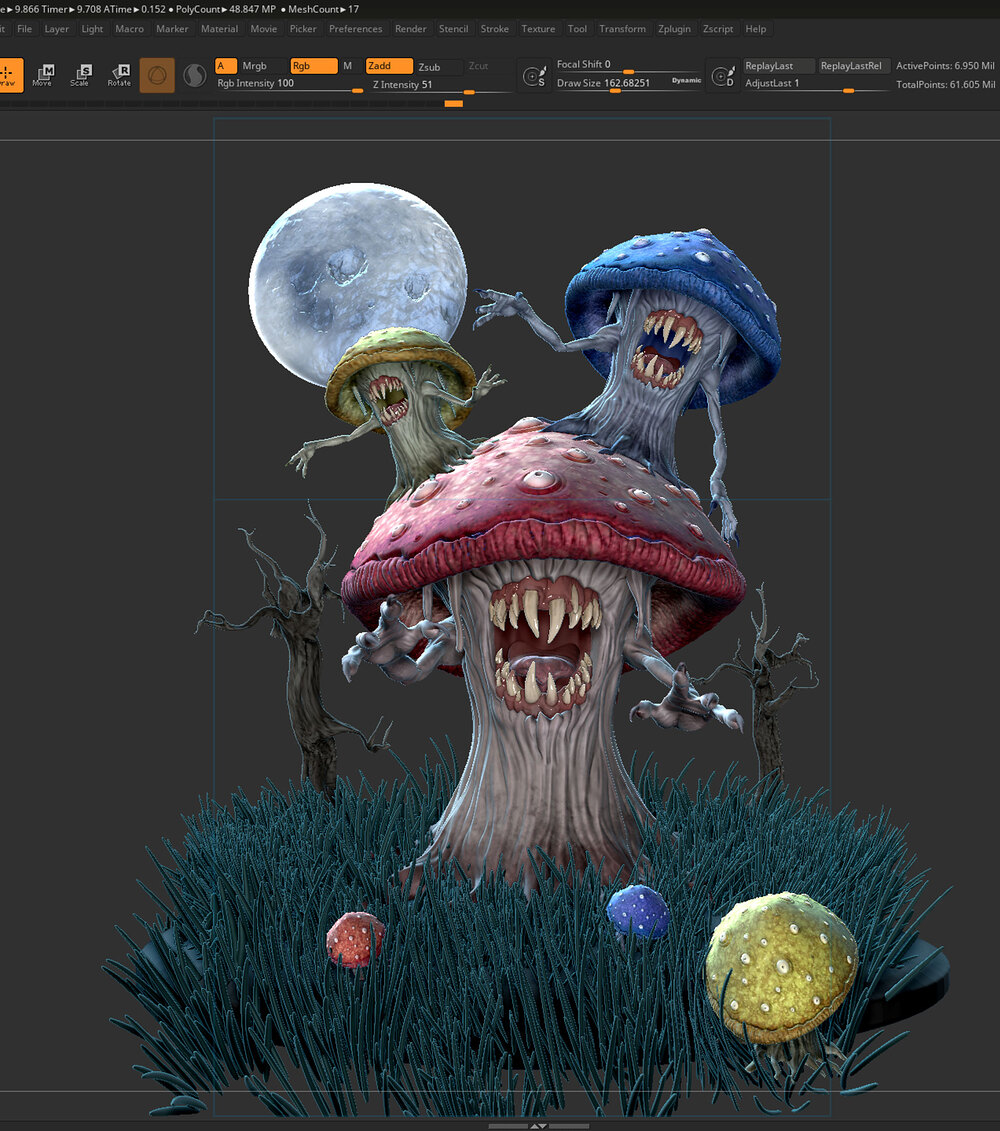Open the Layer menu
The height and width of the screenshot is (1131, 1000).
[x=57, y=29]
